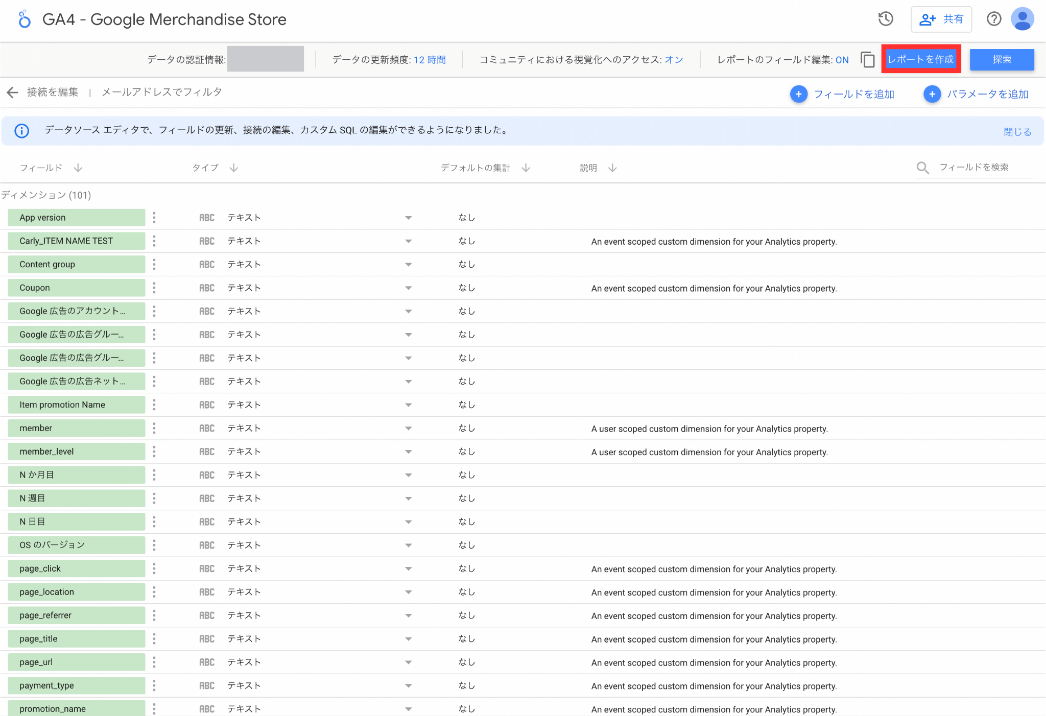Open the user account avatar
The height and width of the screenshot is (716, 1046).
1022,19
